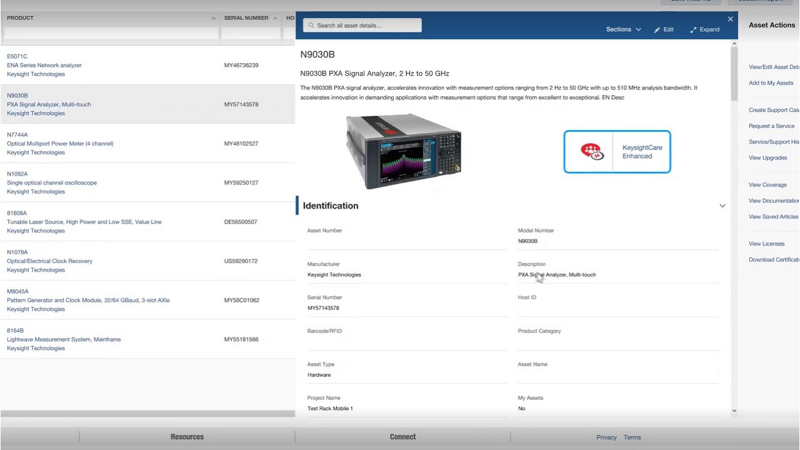
Task: Click Add to My Assets
Action: [771, 83]
